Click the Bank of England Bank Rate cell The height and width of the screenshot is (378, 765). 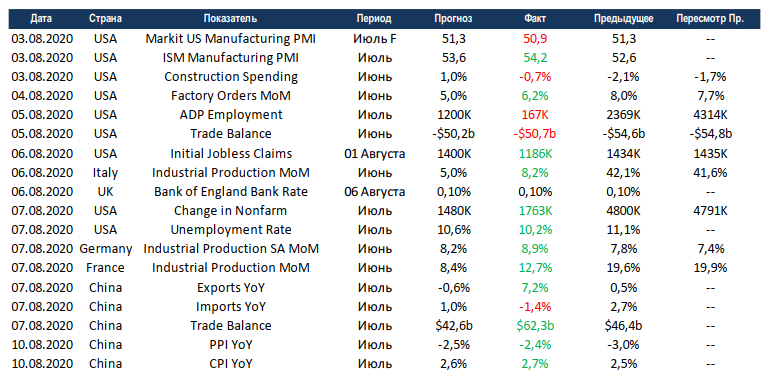230,192
